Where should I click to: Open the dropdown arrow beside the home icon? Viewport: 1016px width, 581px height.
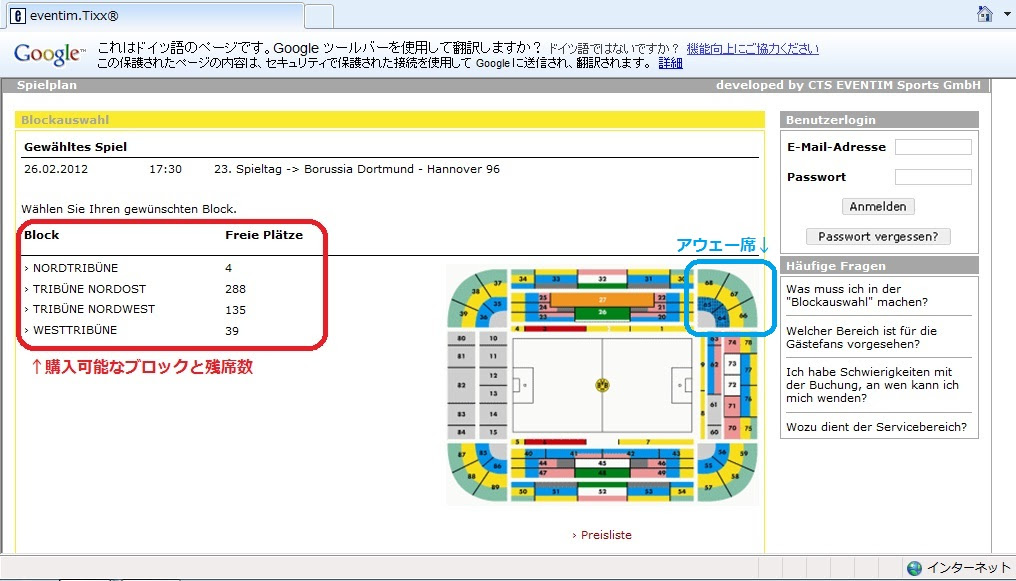pos(1006,14)
